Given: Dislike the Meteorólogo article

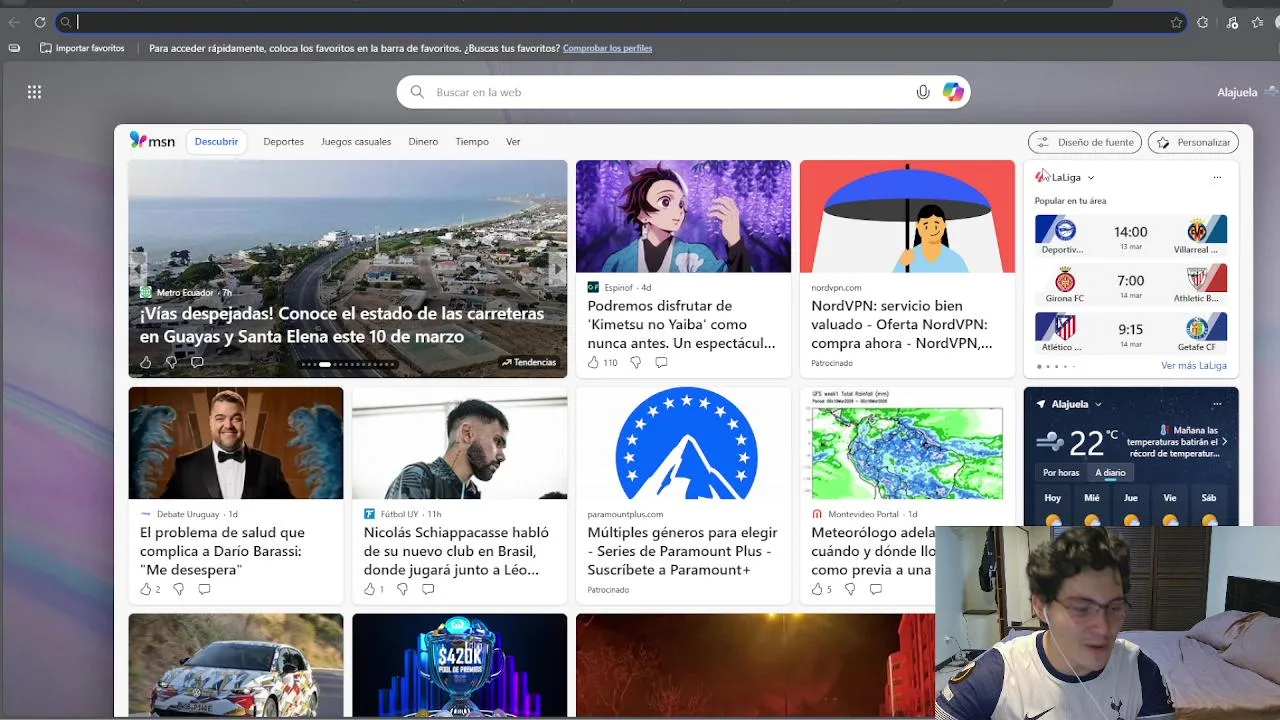Looking at the screenshot, I should [x=850, y=589].
